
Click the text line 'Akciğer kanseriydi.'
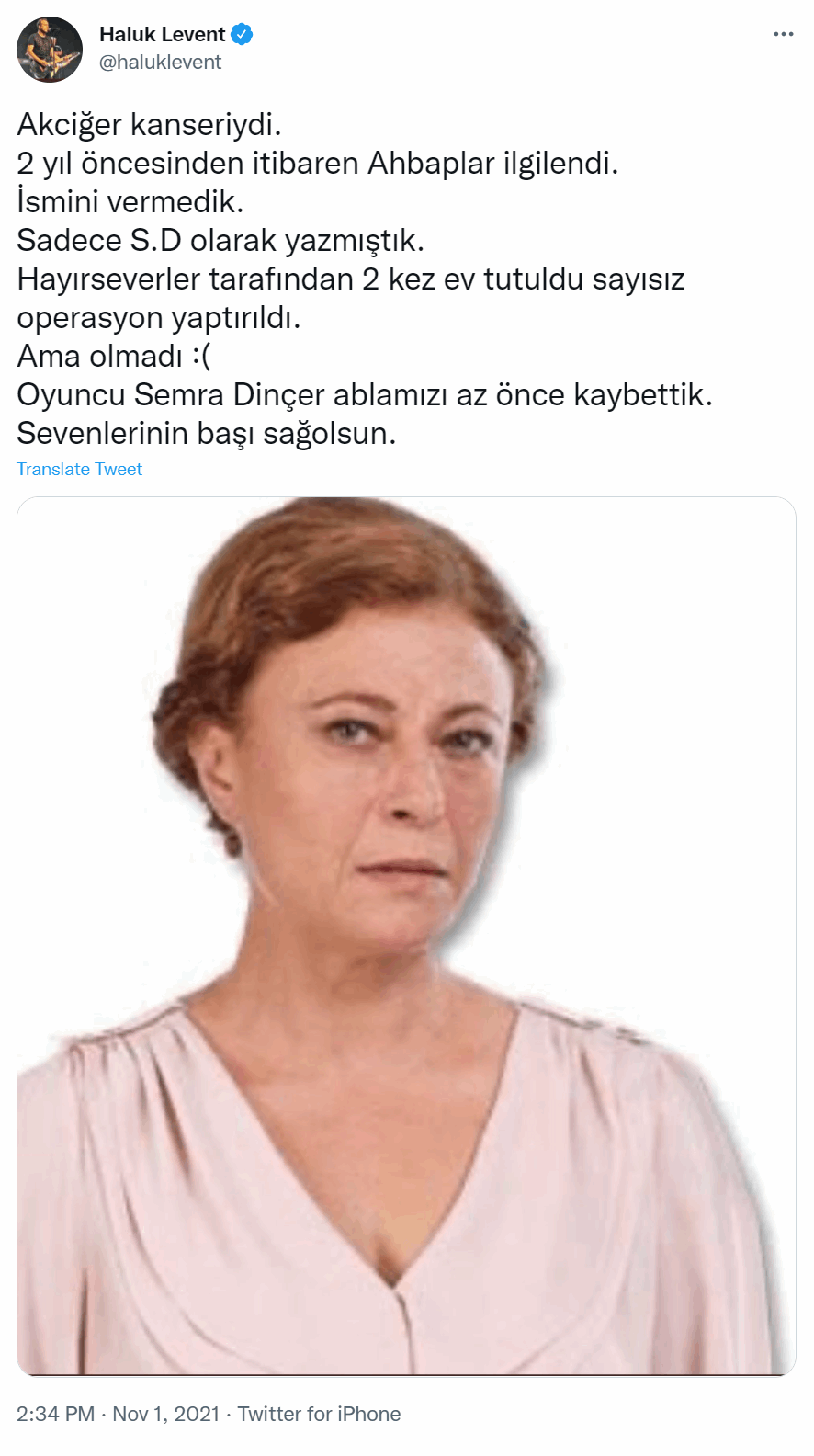(149, 125)
